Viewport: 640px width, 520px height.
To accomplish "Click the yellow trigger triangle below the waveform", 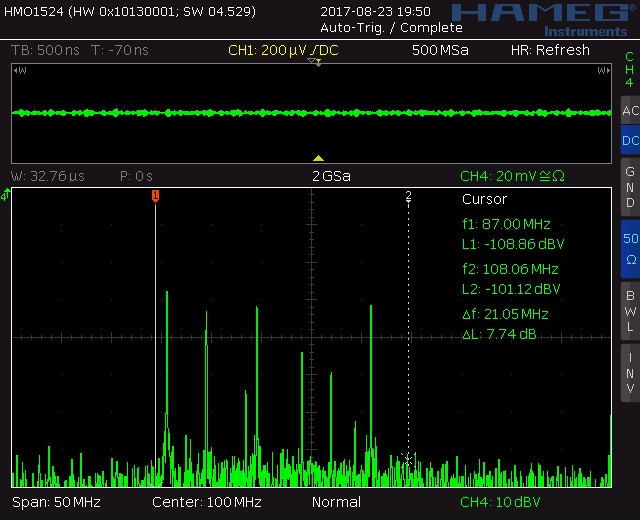I will pyautogui.click(x=318, y=158).
